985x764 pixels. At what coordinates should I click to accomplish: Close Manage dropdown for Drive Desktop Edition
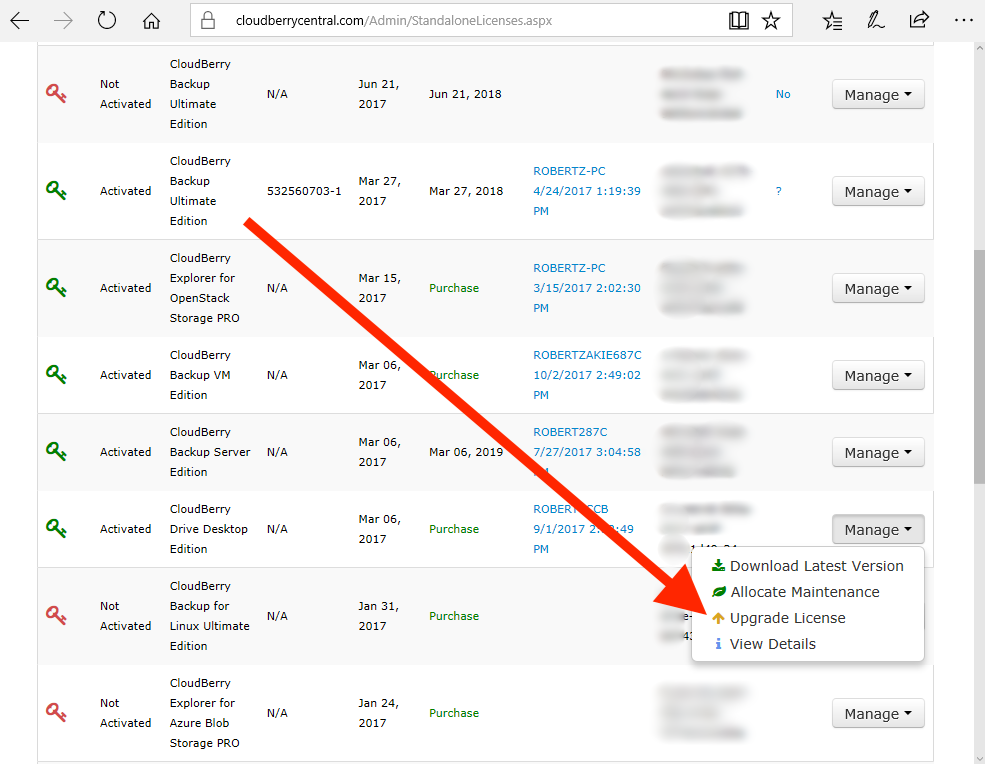coord(878,530)
